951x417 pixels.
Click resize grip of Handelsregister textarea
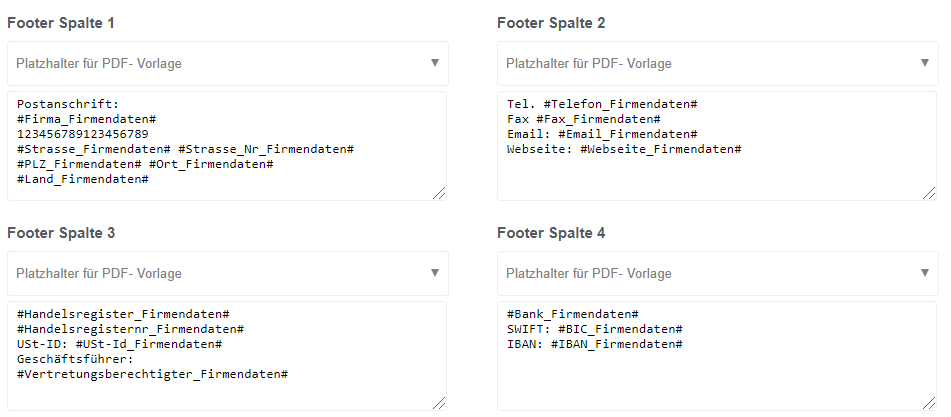tap(439, 403)
